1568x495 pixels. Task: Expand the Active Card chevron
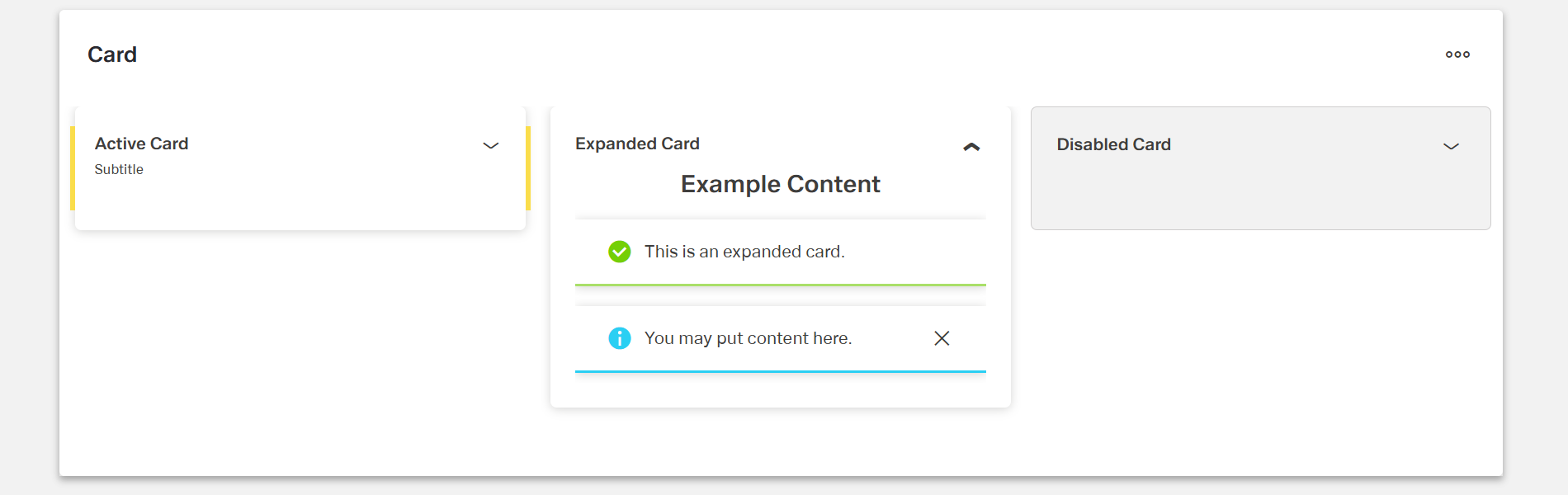pos(491,145)
